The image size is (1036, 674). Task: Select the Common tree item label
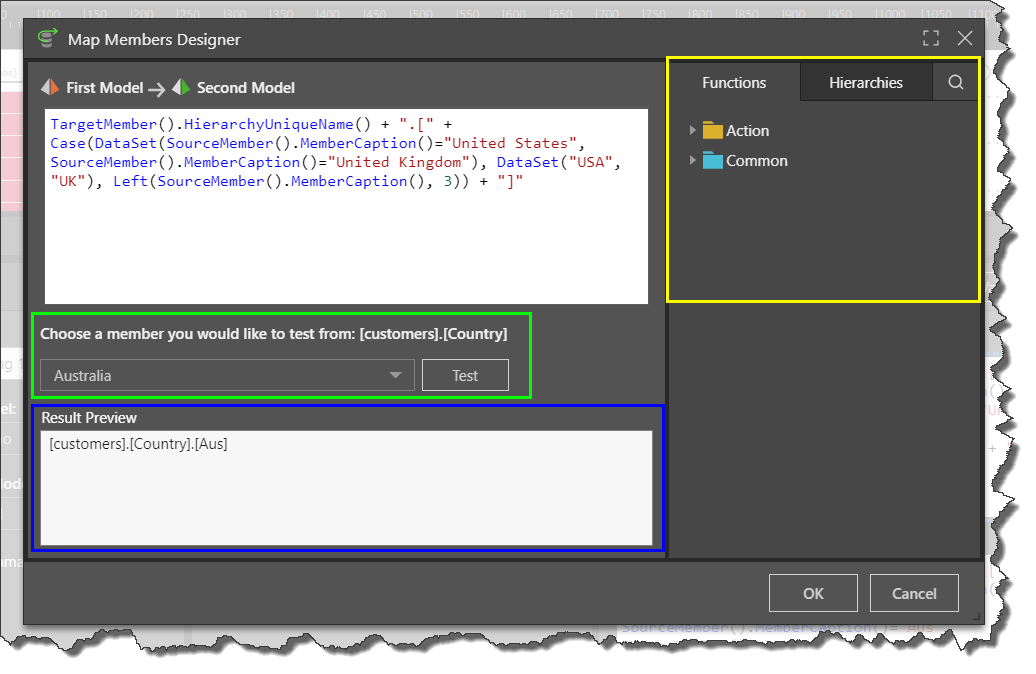756,161
